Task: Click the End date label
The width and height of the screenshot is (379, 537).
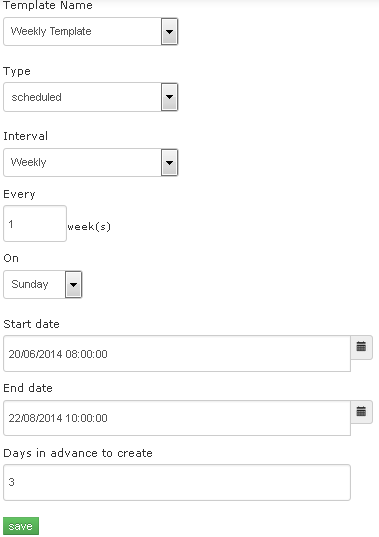Action: [28, 388]
